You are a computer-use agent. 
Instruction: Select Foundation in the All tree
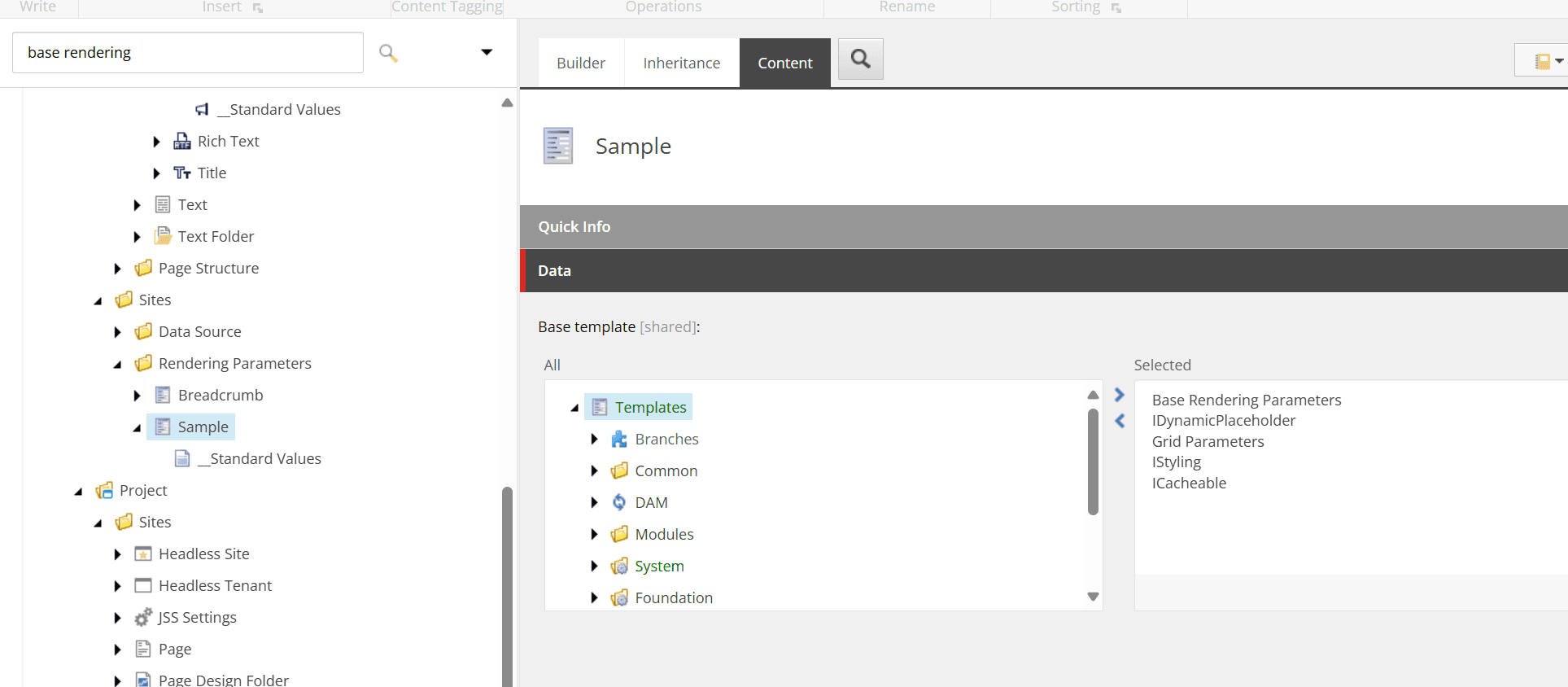click(674, 597)
